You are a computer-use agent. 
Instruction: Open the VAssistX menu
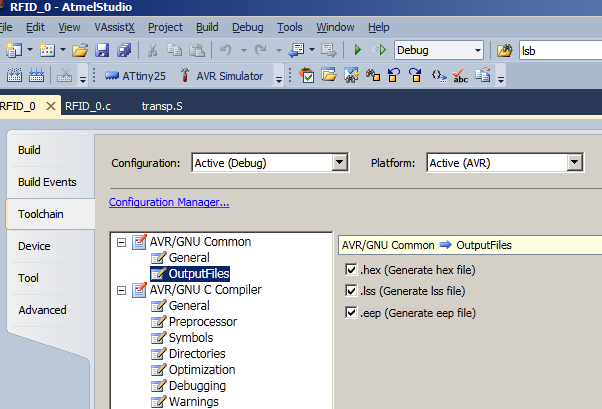click(114, 27)
